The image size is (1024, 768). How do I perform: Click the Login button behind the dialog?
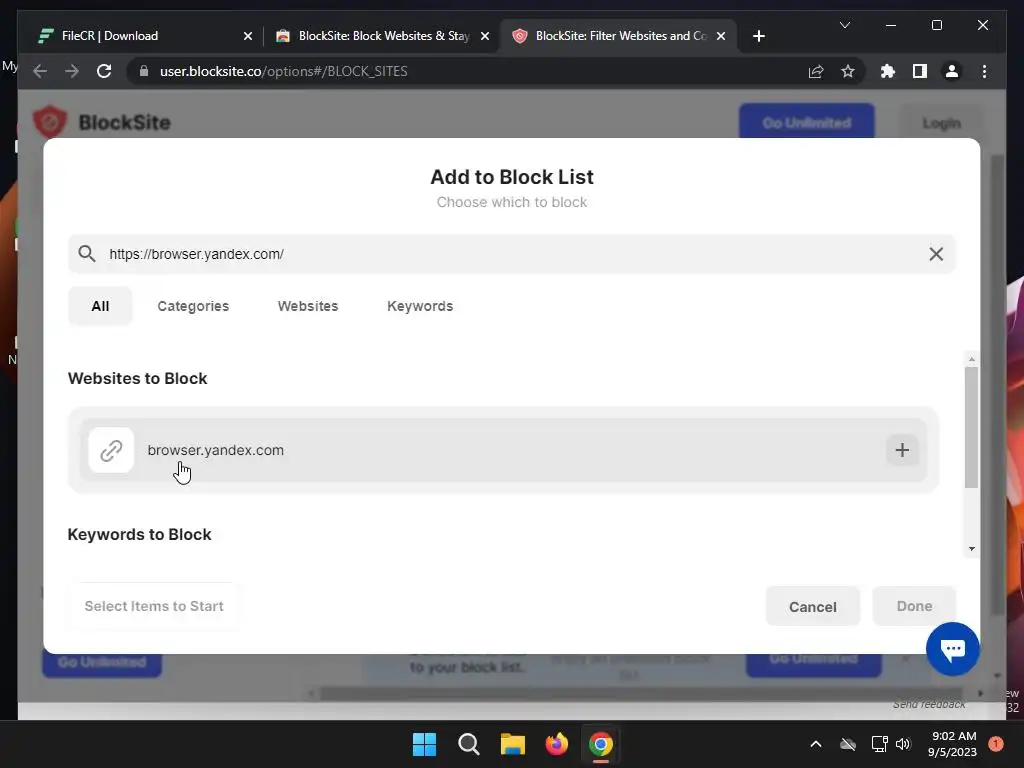941,123
